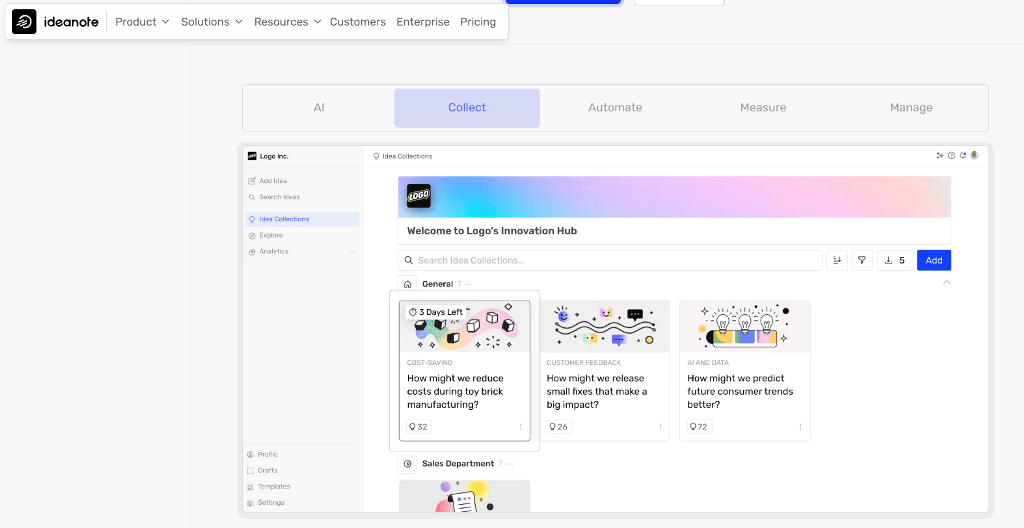Collapse the General section chevron
This screenshot has height=528, width=1024.
pos(946,282)
